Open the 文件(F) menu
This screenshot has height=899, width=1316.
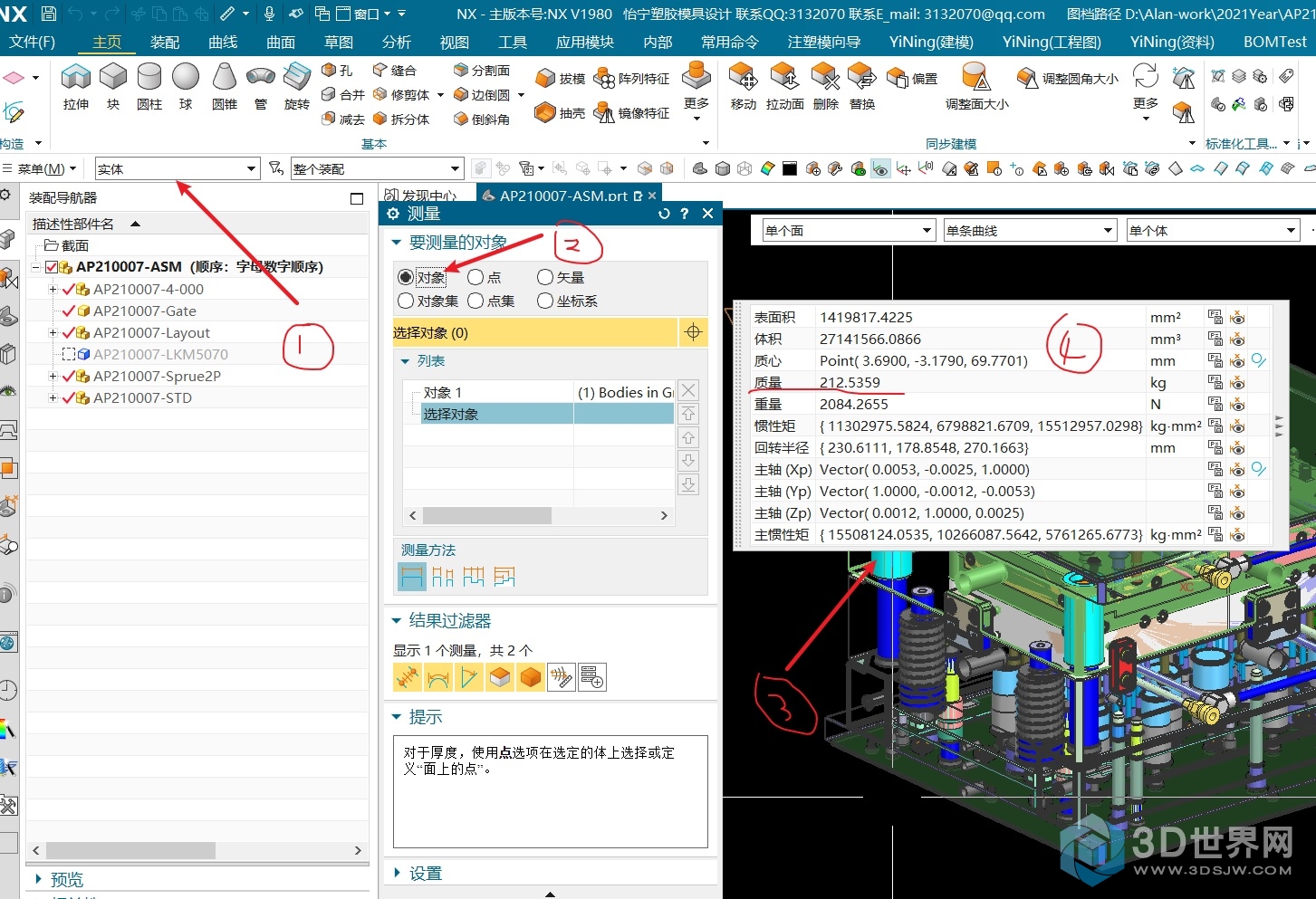click(33, 42)
